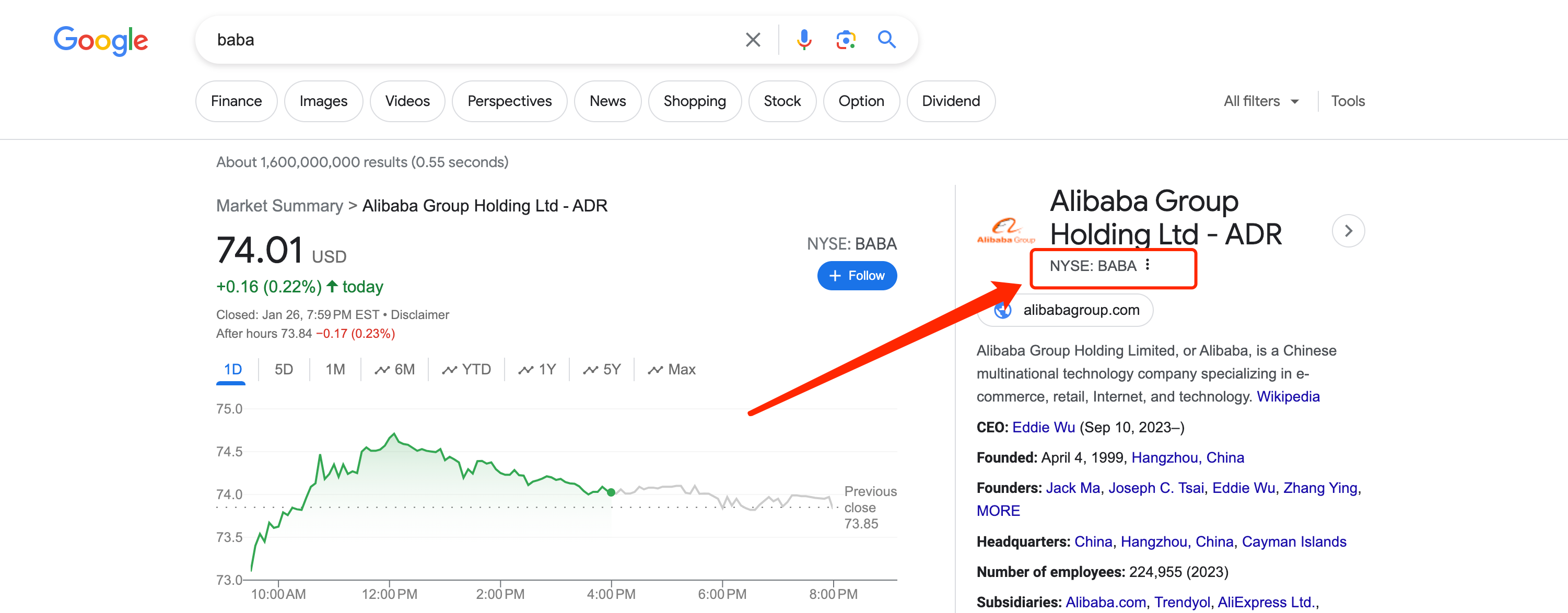Screen dimensions: 1568x613
Task: Clear the search box with X
Action: point(753,40)
